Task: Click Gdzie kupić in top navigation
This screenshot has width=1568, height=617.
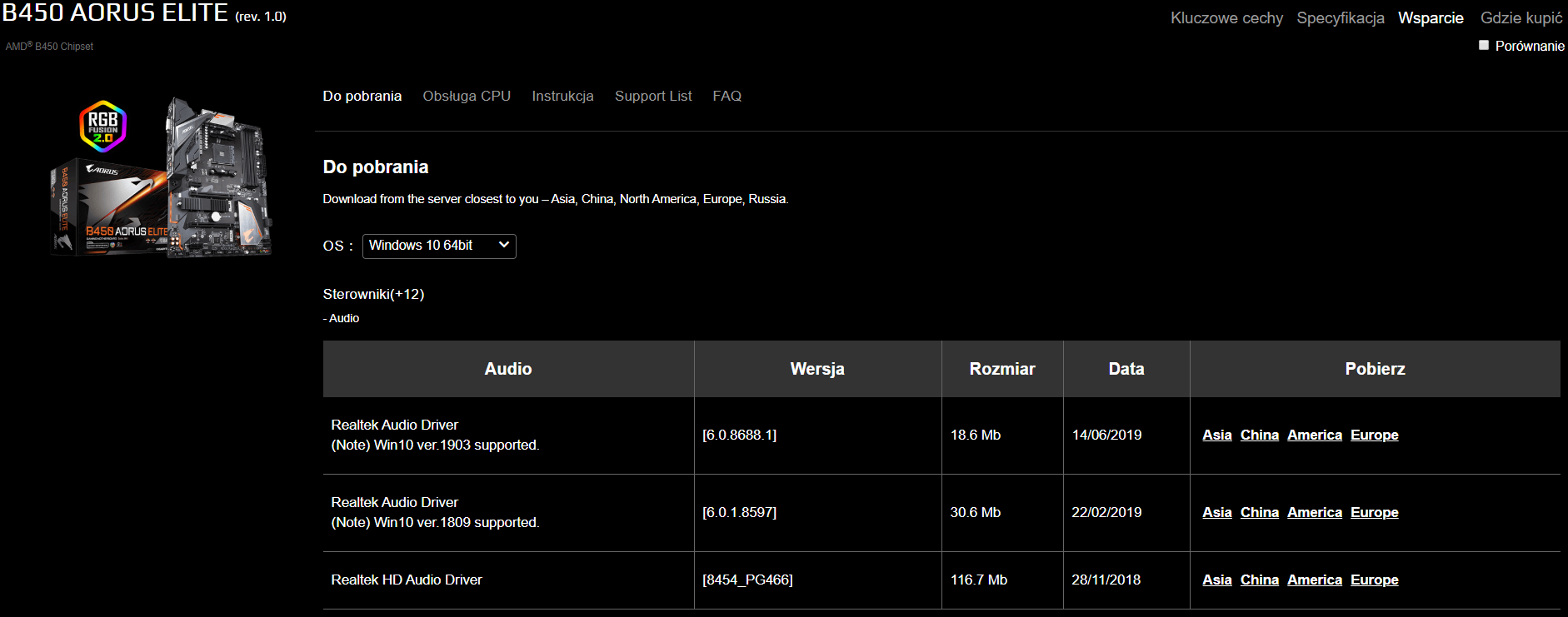Action: (1521, 17)
